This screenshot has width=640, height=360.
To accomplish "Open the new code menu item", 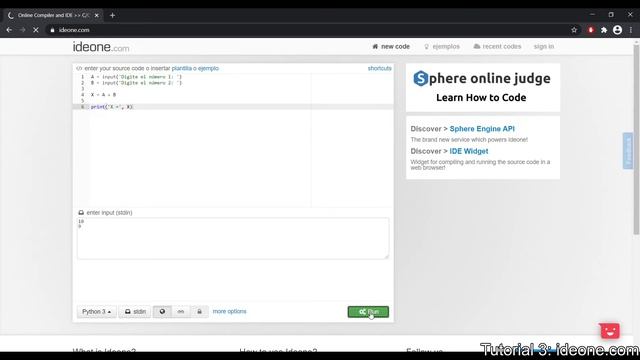I will [x=391, y=47].
